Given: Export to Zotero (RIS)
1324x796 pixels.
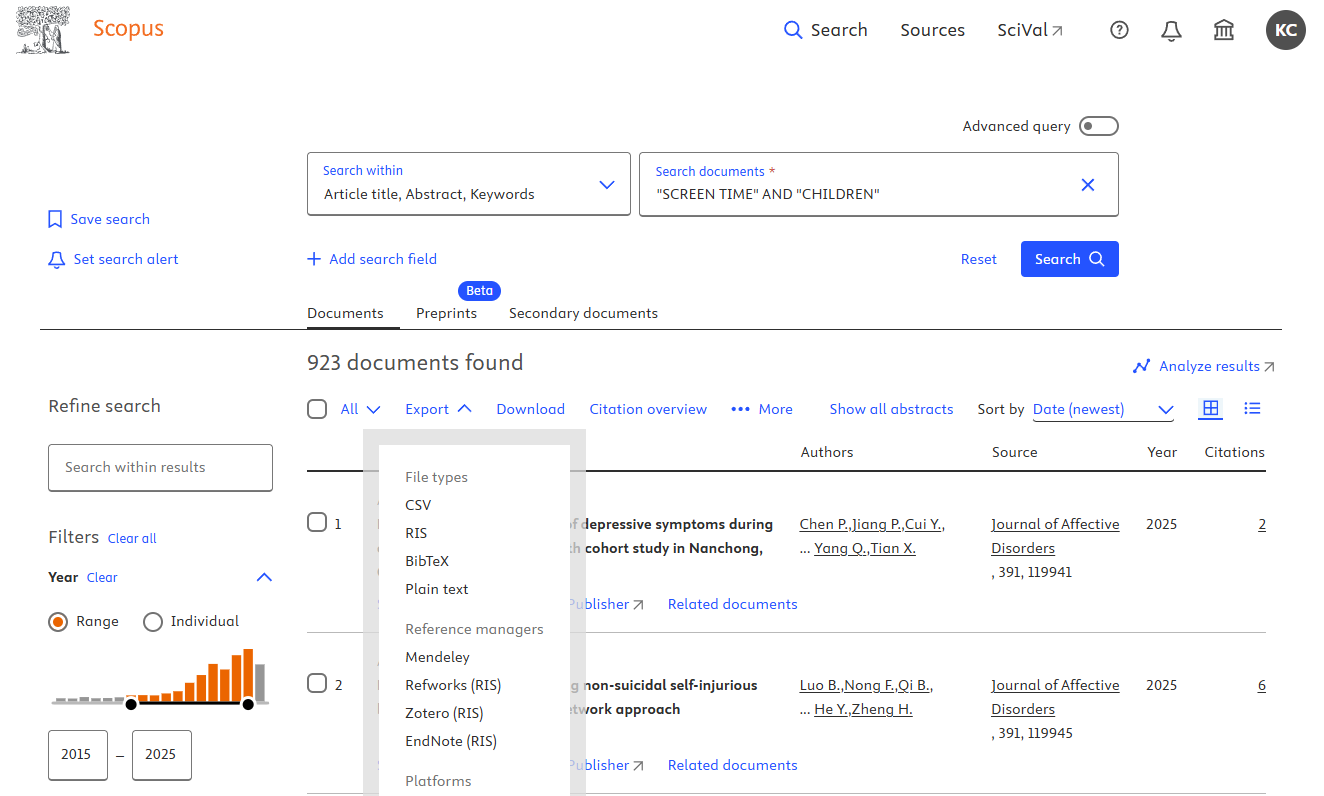Looking at the screenshot, I should click(x=444, y=713).
